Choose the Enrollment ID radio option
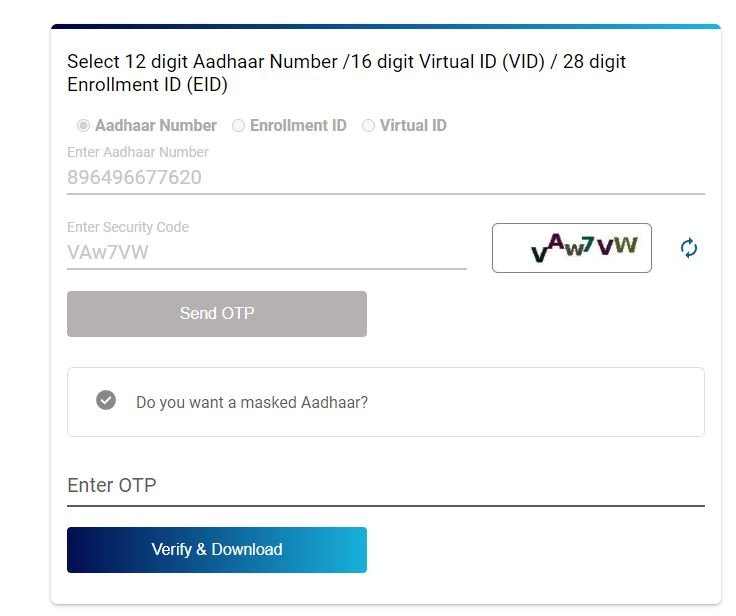The height and width of the screenshot is (616, 736). 238,126
